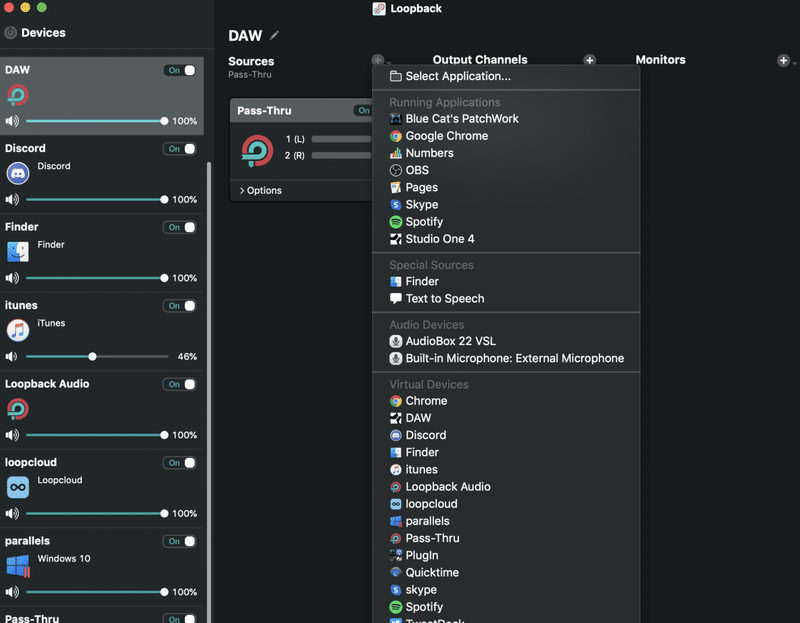This screenshot has height=623, width=800.
Task: Choose Select Application... from the menu
Action: pyautogui.click(x=506, y=76)
